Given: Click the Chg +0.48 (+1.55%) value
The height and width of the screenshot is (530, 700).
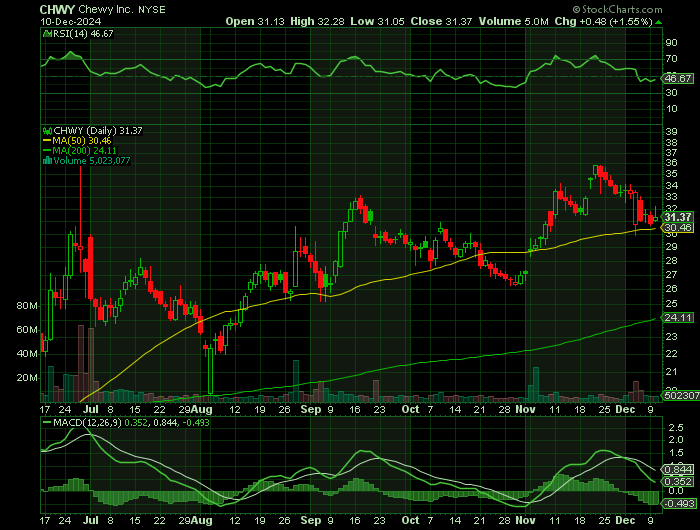Looking at the screenshot, I should [616, 21].
